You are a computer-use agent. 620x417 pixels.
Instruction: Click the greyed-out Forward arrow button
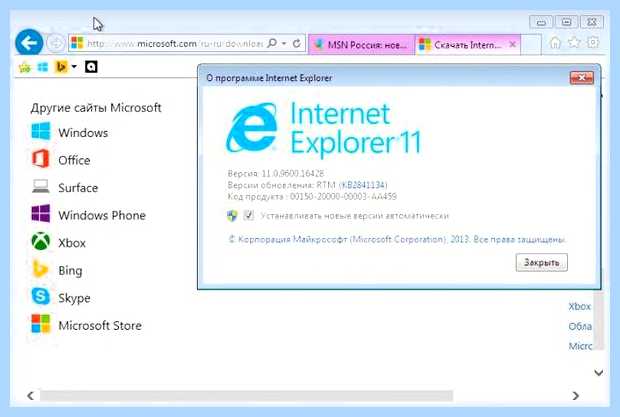pyautogui.click(x=55, y=43)
